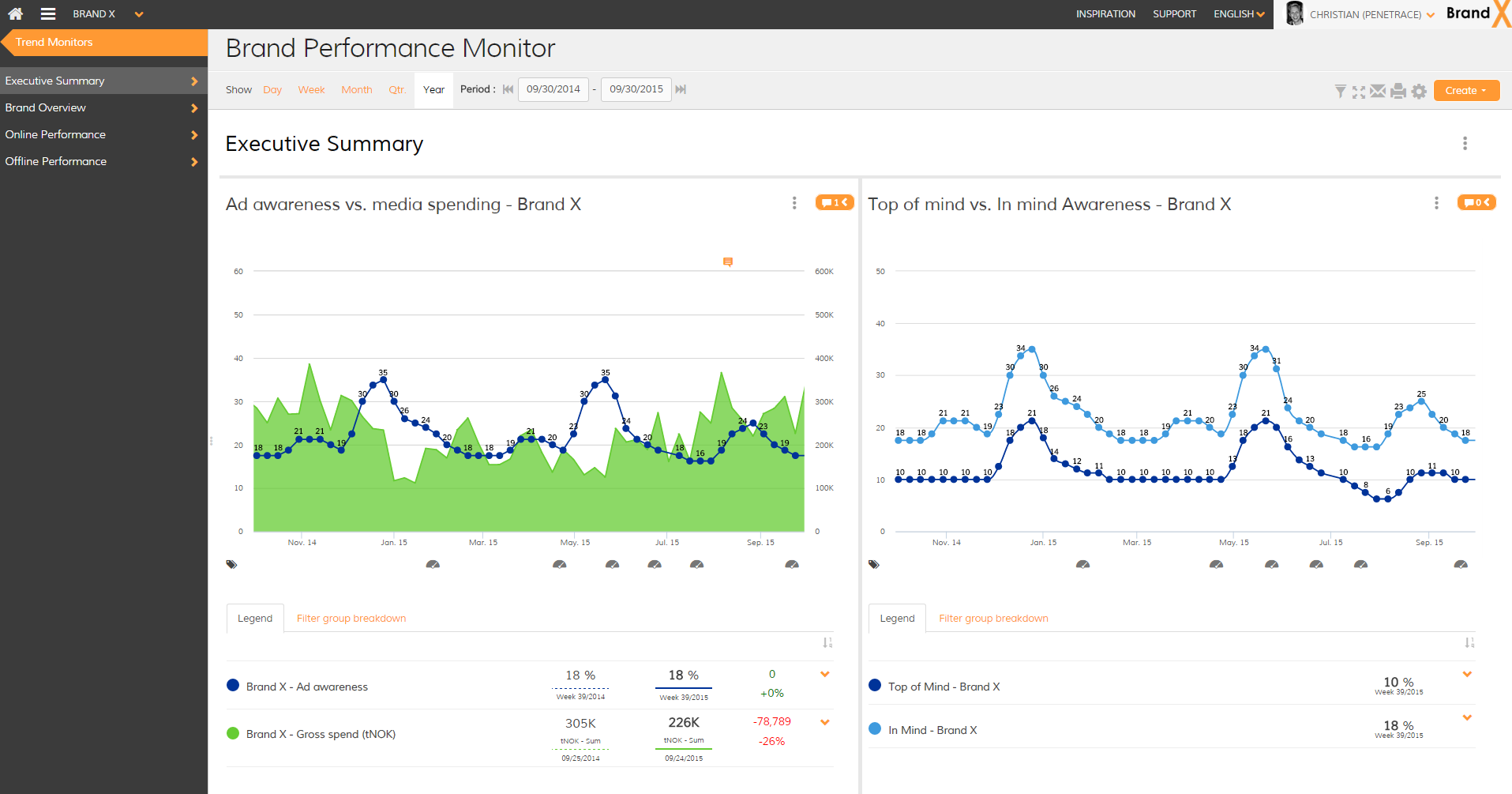Open the CHRISTIAN (PENETRACE) user menu
The image size is (1512, 794).
tap(1372, 14)
